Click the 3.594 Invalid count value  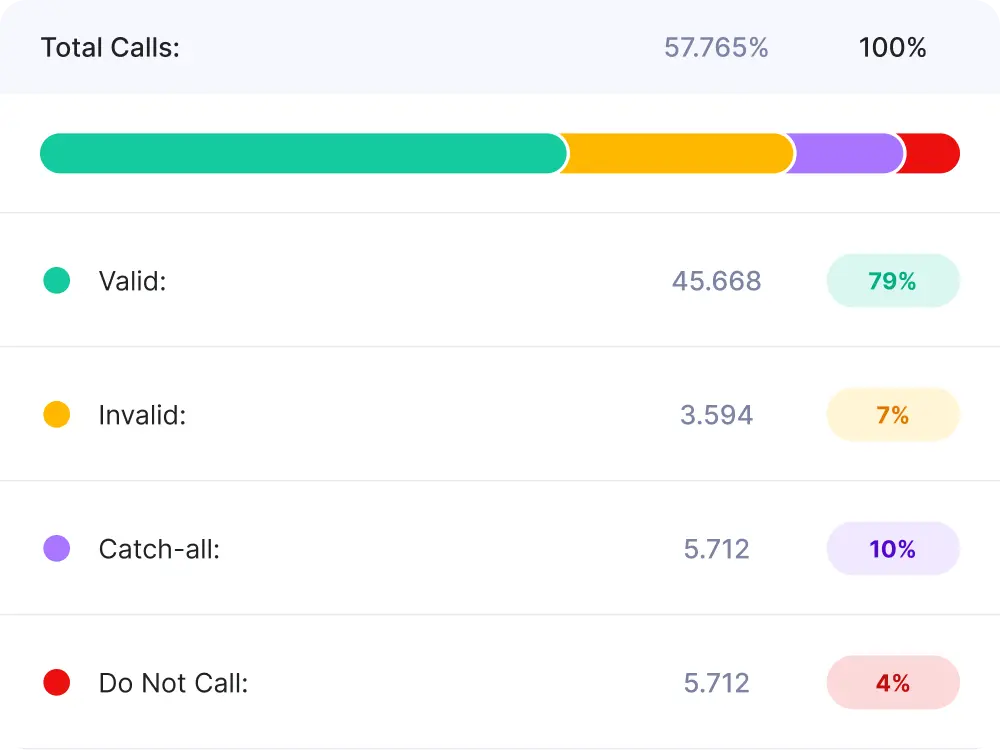click(x=716, y=415)
